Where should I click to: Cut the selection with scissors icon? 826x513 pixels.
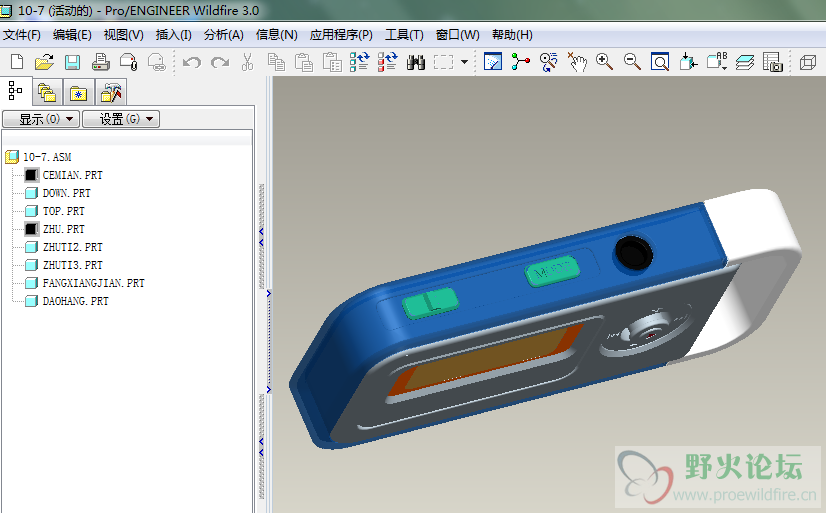click(x=247, y=62)
